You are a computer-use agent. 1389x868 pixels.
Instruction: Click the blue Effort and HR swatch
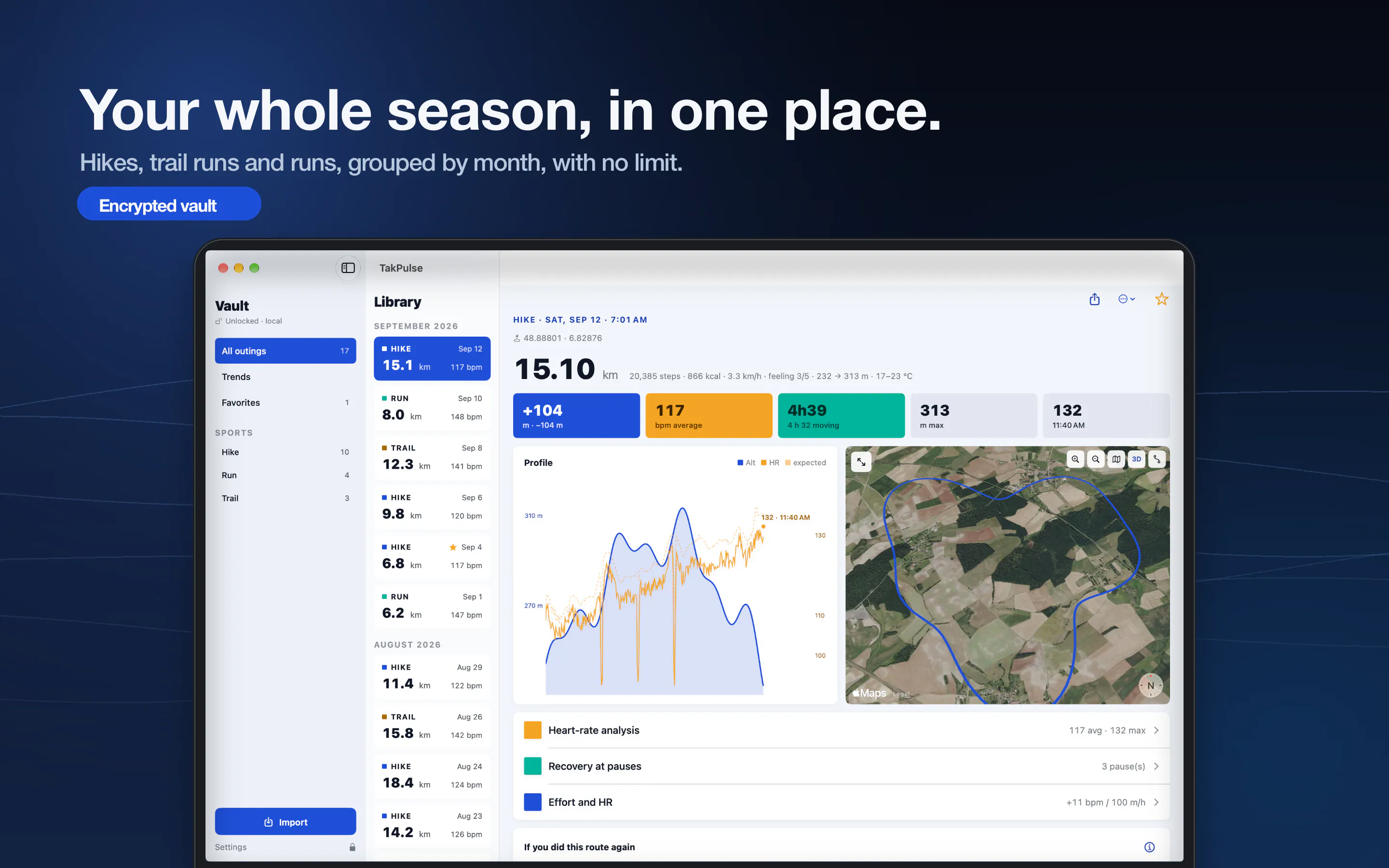point(532,802)
